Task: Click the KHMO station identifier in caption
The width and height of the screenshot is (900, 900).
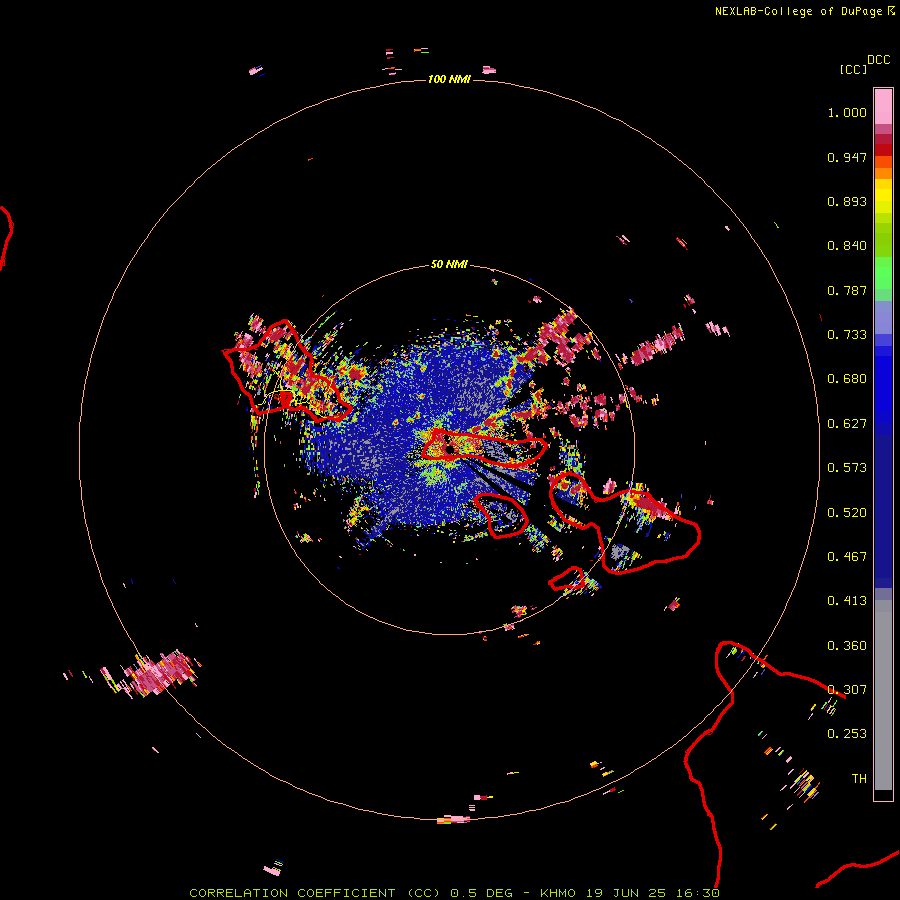Action: (x=558, y=893)
